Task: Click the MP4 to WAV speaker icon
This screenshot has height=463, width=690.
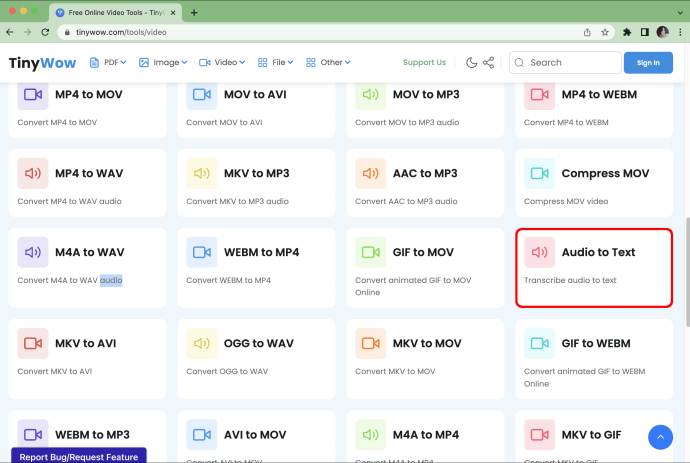Action: 33,173
